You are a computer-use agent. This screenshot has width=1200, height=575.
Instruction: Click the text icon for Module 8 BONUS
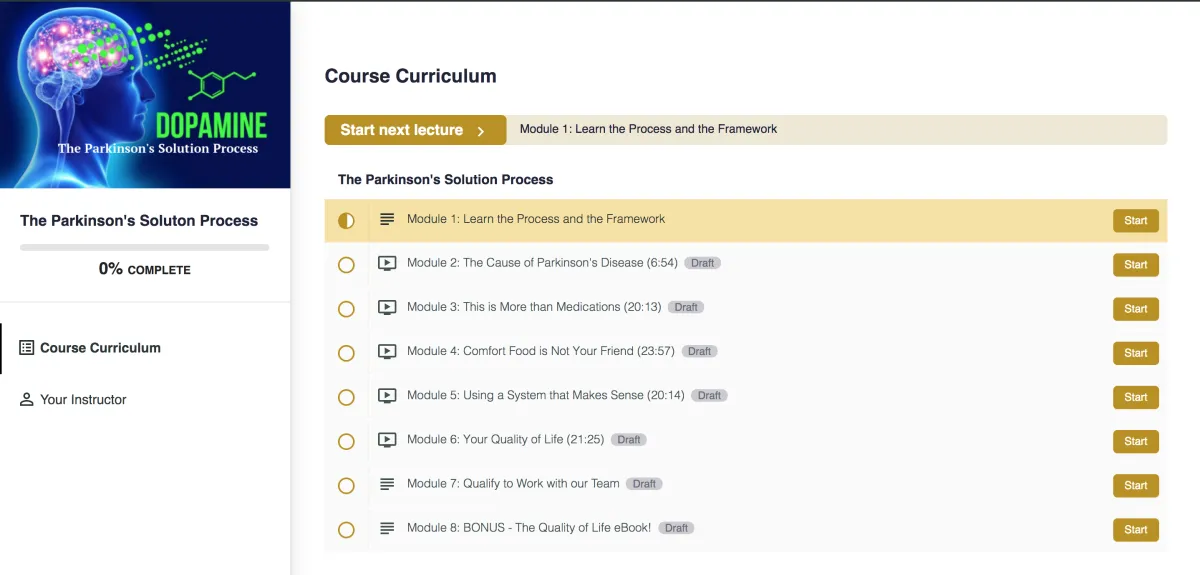(387, 528)
